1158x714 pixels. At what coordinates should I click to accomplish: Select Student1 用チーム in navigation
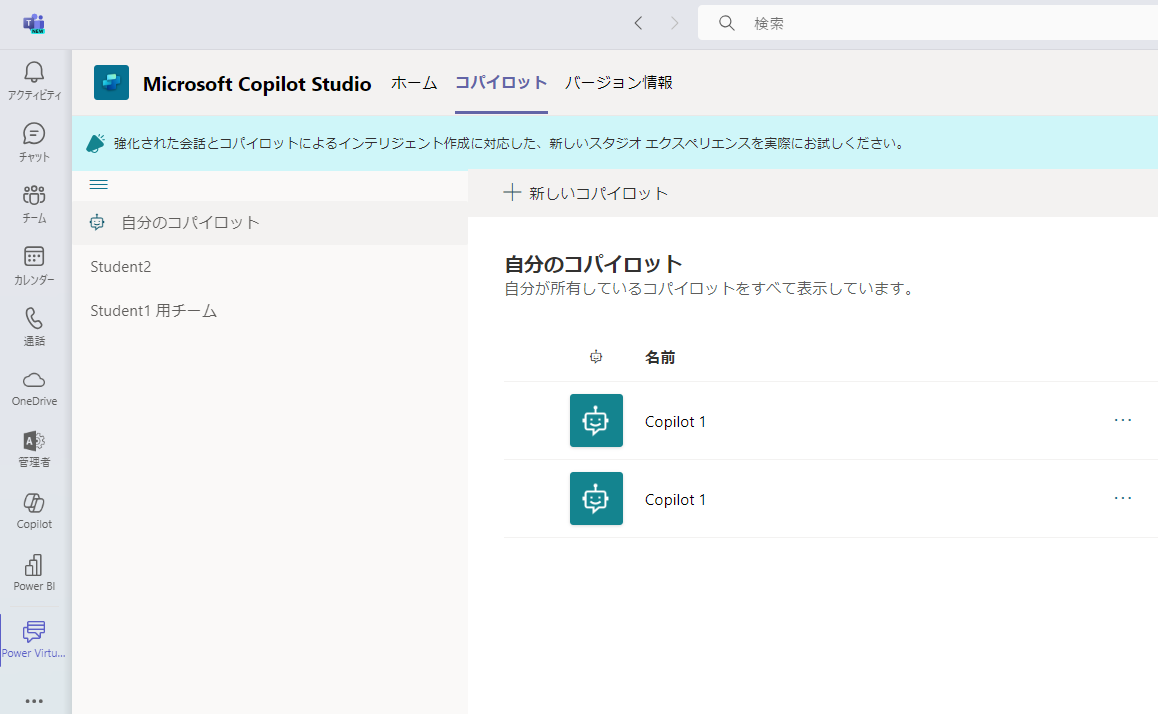154,311
